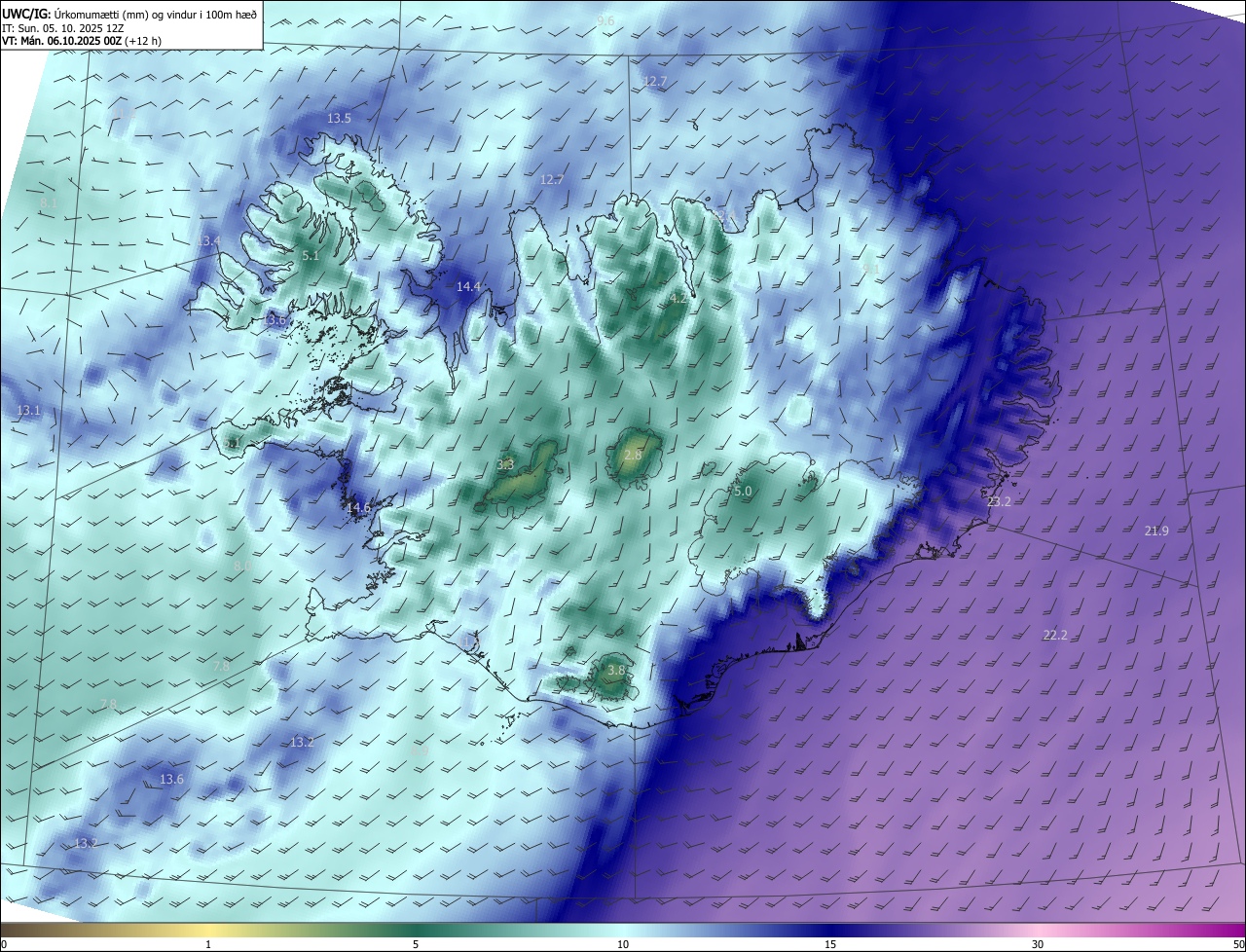Click the color legend tick labeled 0

click(x=3, y=944)
